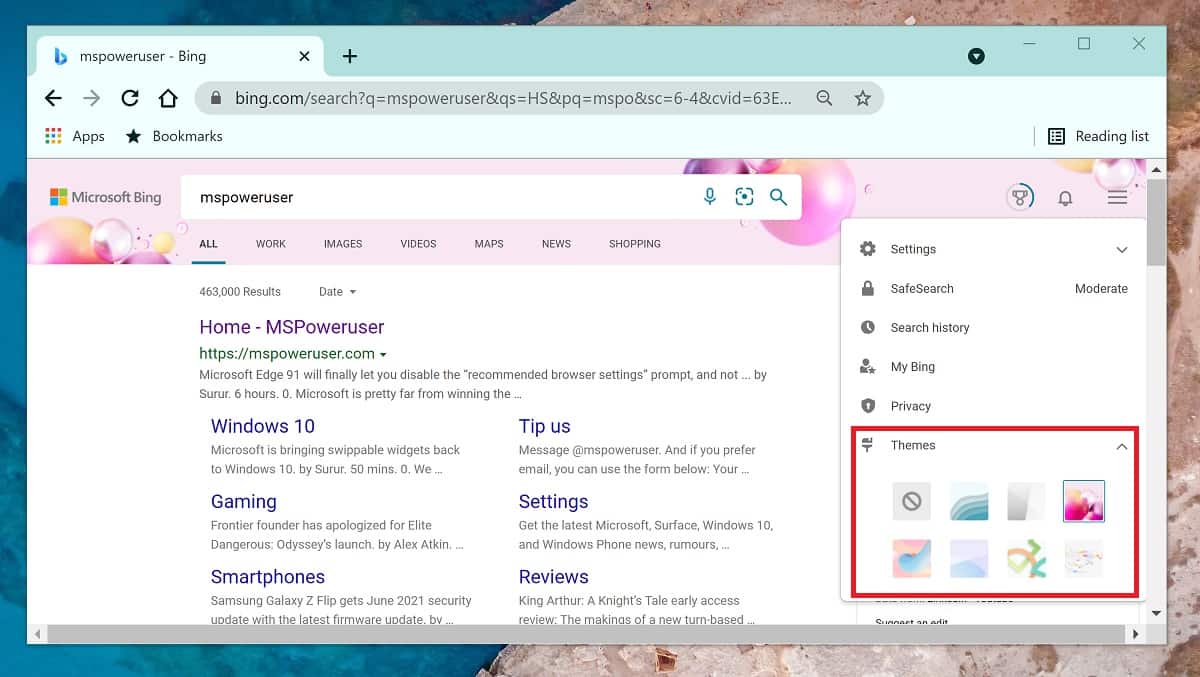The width and height of the screenshot is (1200, 677).
Task: Click the browser forward arrow
Action: 91,98
